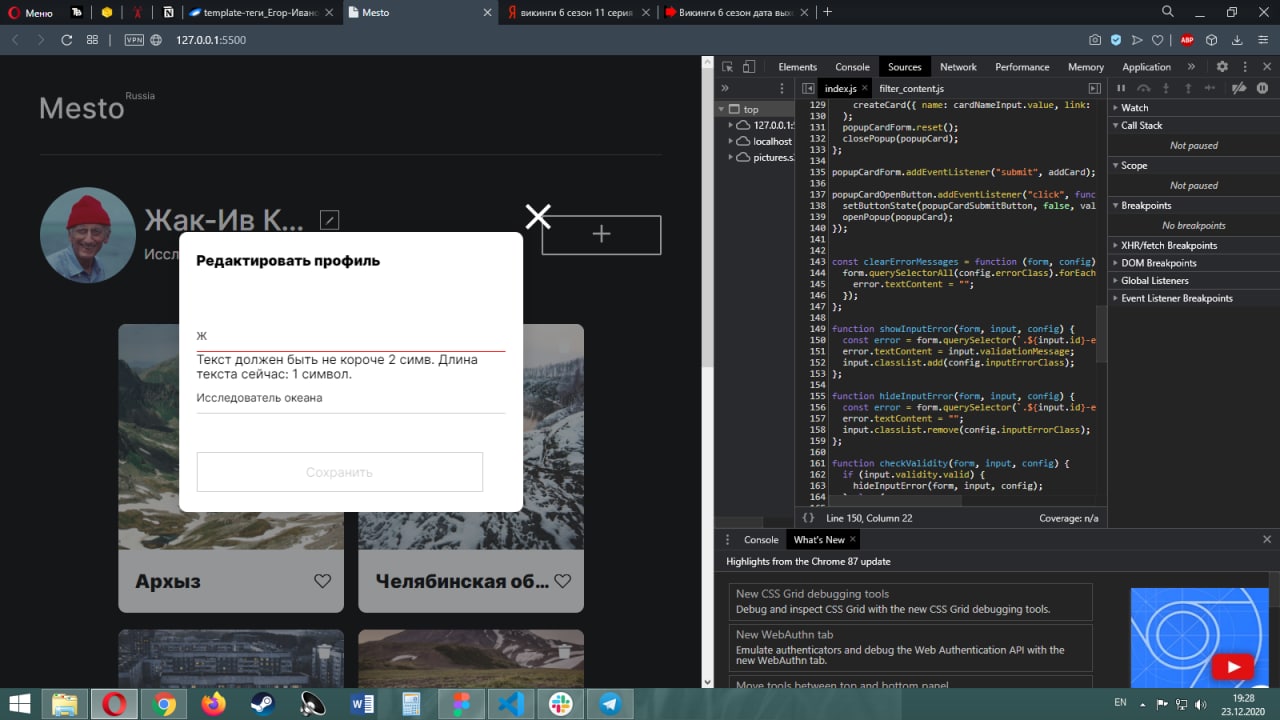Click the step over function icon
Image resolution: width=1280 pixels, height=720 pixels.
tap(1143, 88)
